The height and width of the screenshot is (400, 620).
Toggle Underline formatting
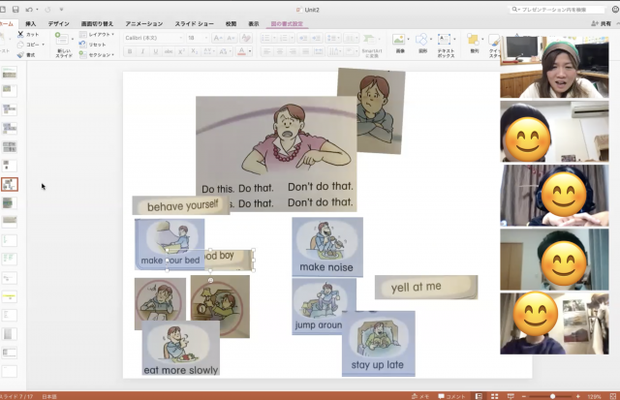156,51
